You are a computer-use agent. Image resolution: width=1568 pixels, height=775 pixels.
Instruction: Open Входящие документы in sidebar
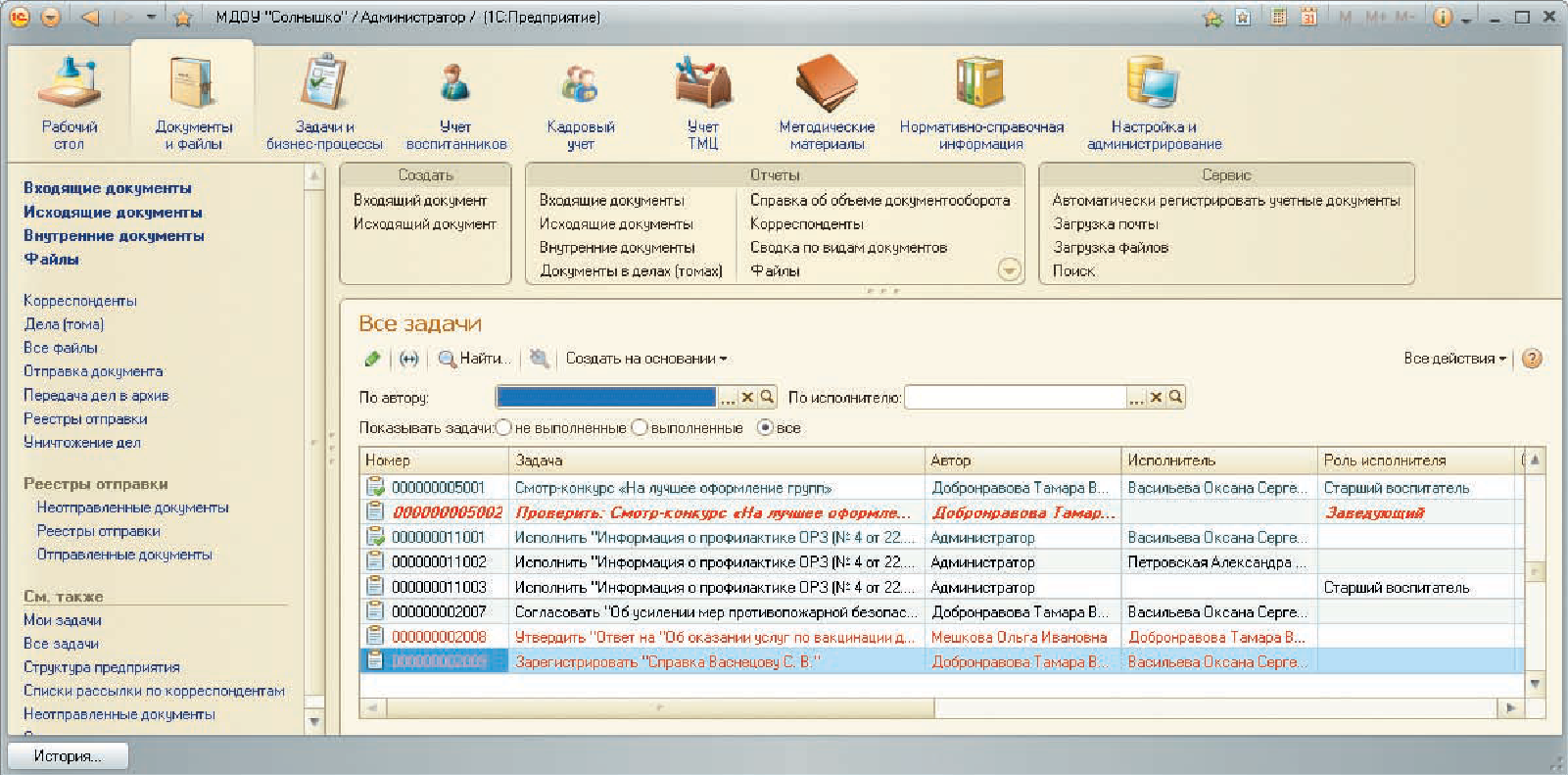(x=108, y=188)
